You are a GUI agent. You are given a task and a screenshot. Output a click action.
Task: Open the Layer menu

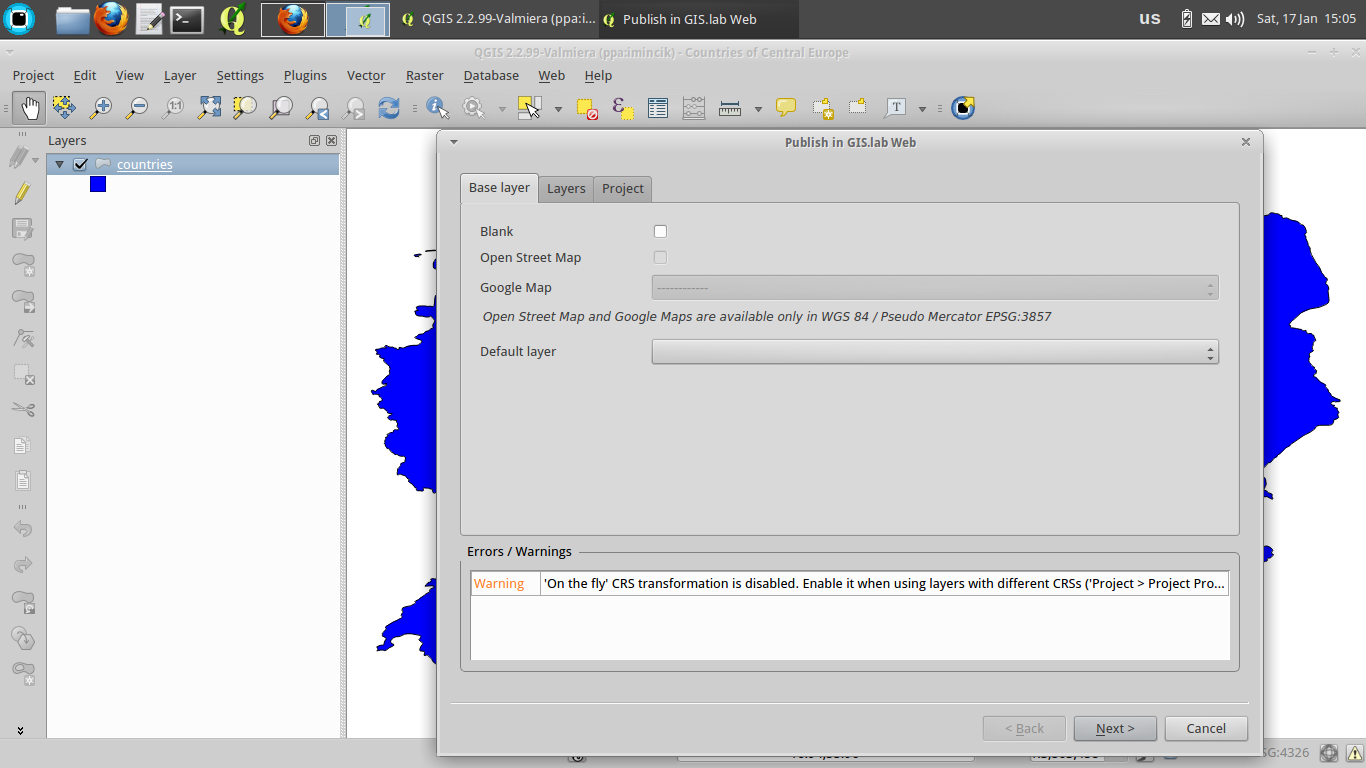[180, 75]
